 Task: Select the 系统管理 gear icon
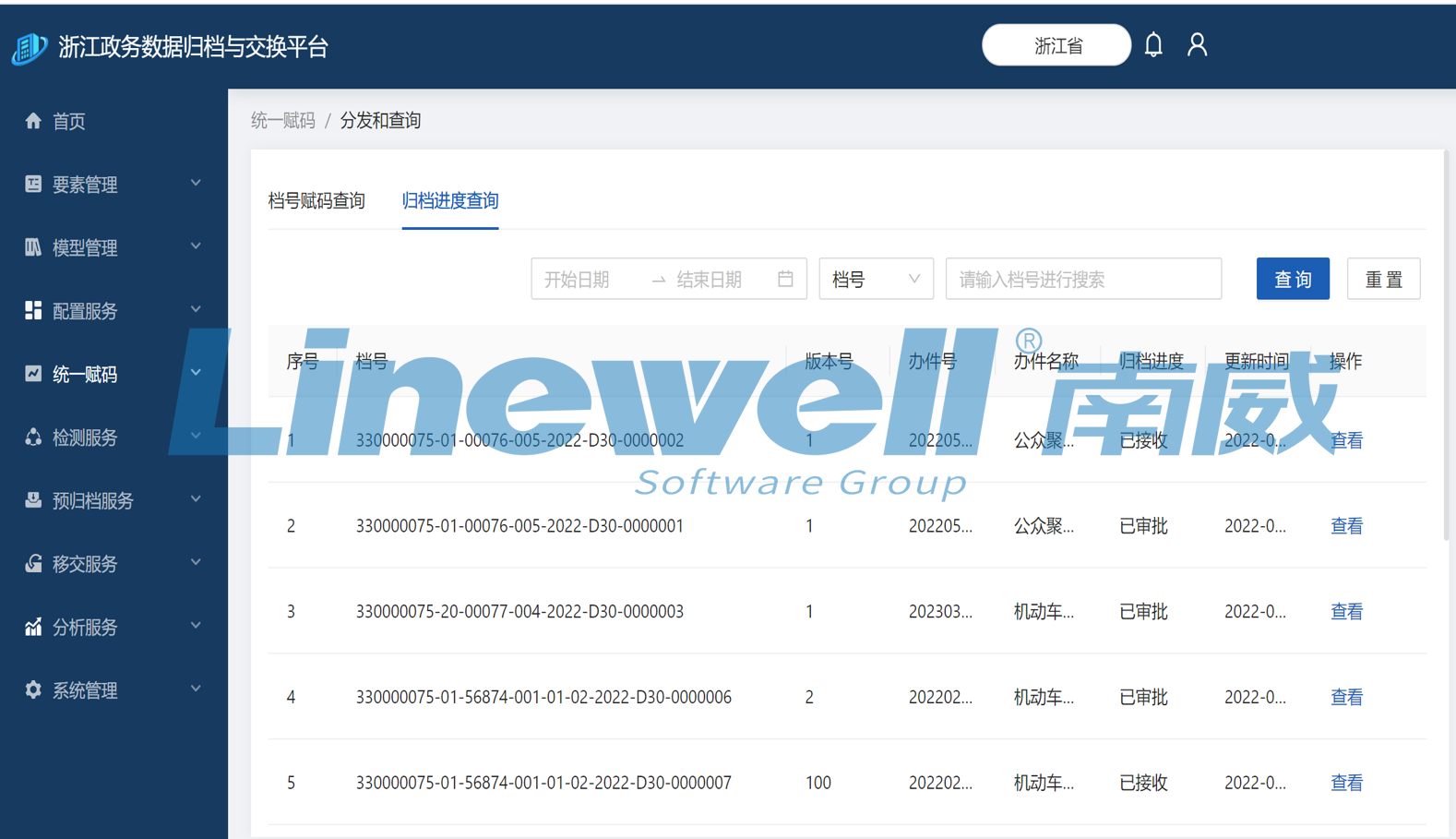coord(33,689)
